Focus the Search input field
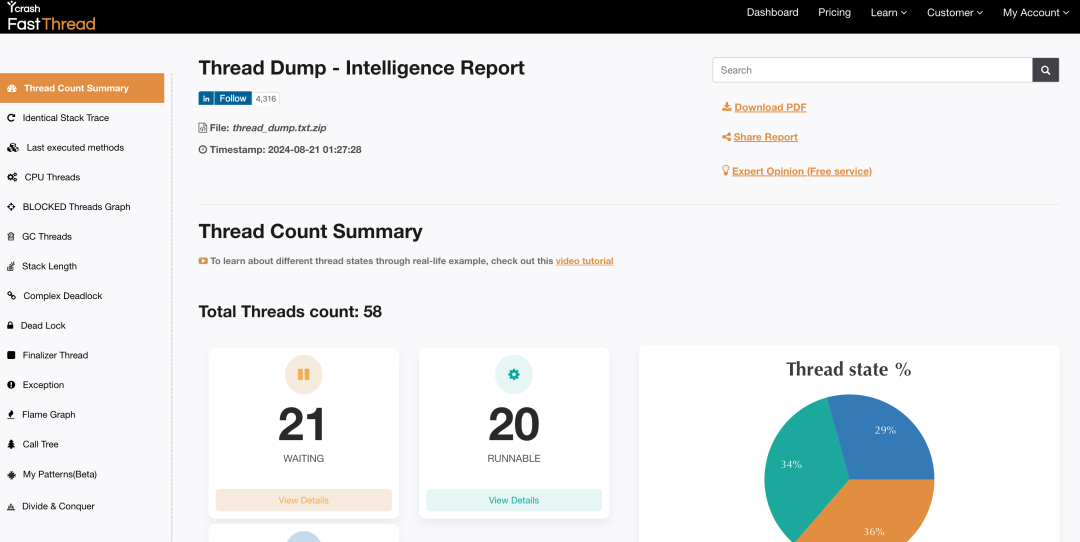Viewport: 1080px width, 542px height. click(x=872, y=70)
